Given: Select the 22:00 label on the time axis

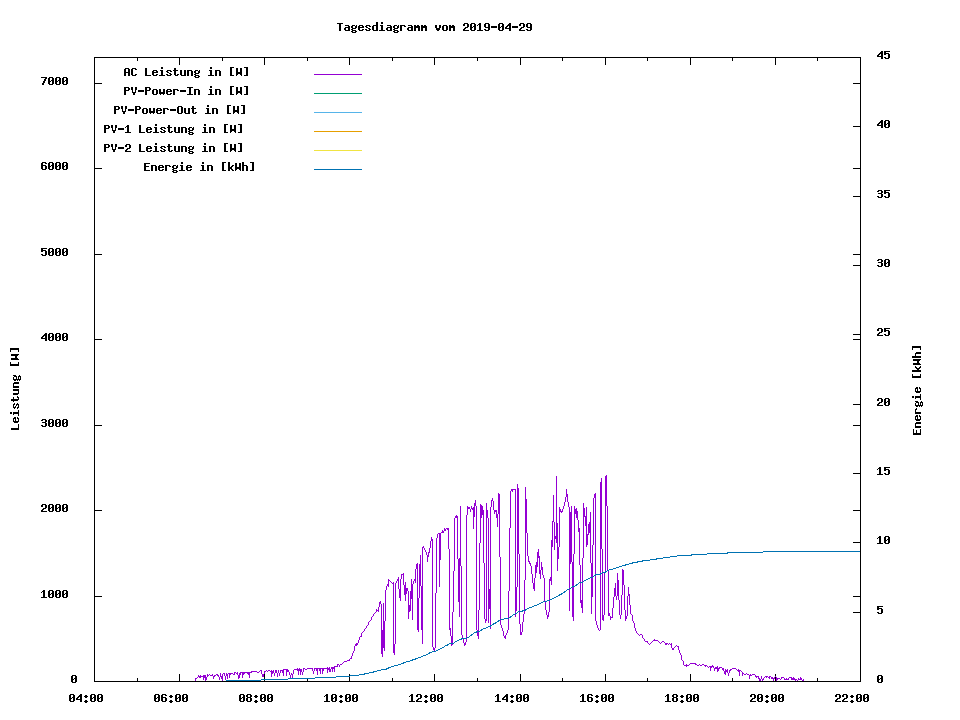Looking at the screenshot, I should (x=852, y=698).
